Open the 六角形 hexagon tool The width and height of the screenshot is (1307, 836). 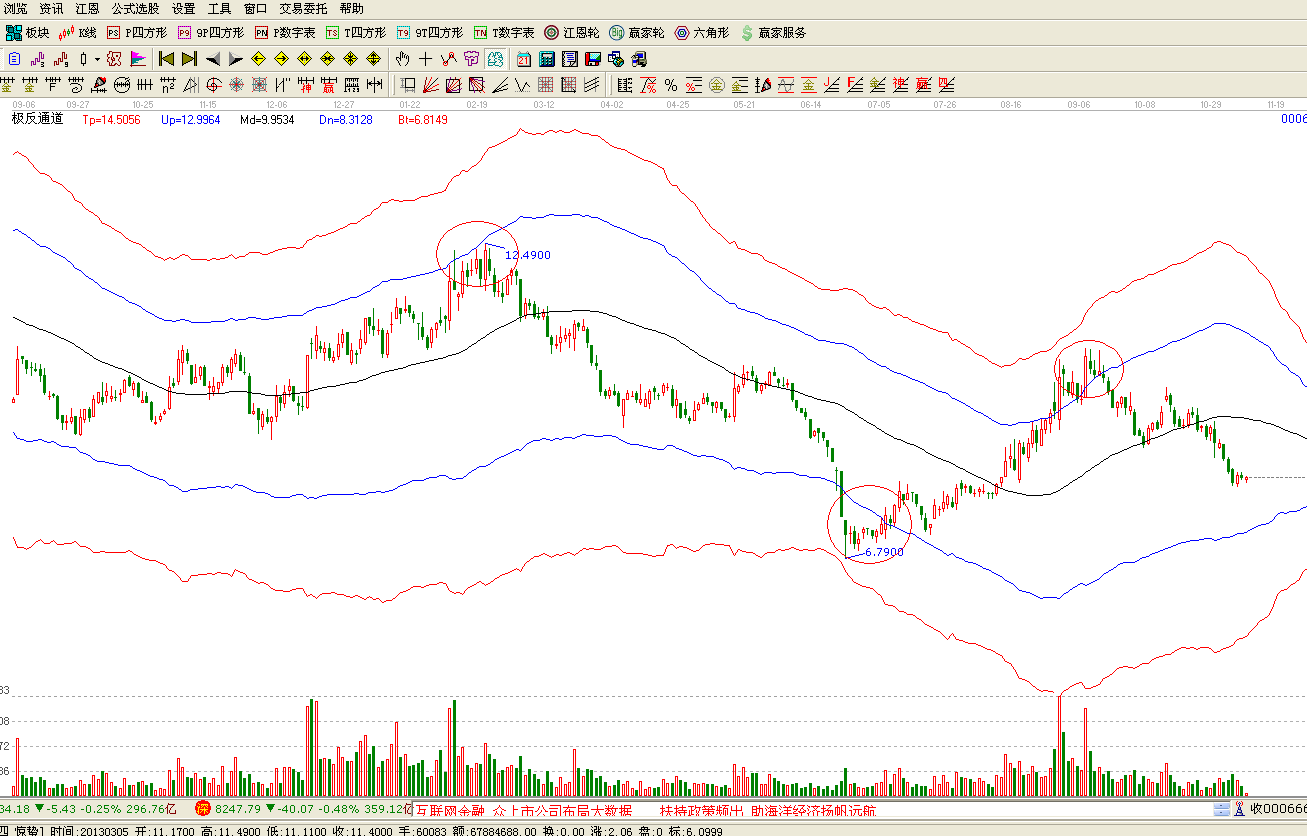click(x=702, y=33)
